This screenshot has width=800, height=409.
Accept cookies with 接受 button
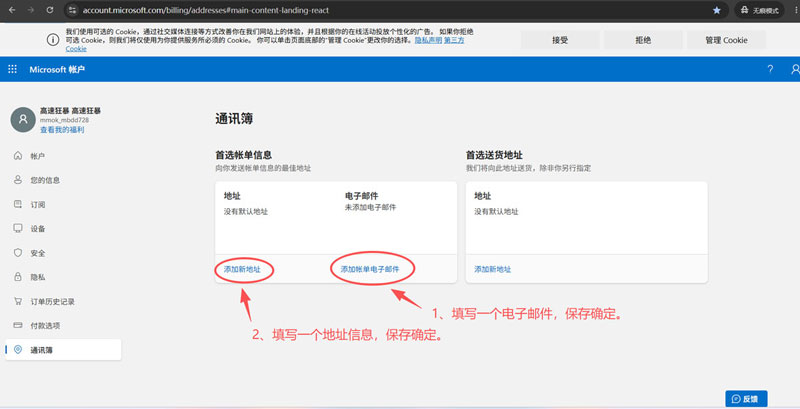[x=560, y=40]
